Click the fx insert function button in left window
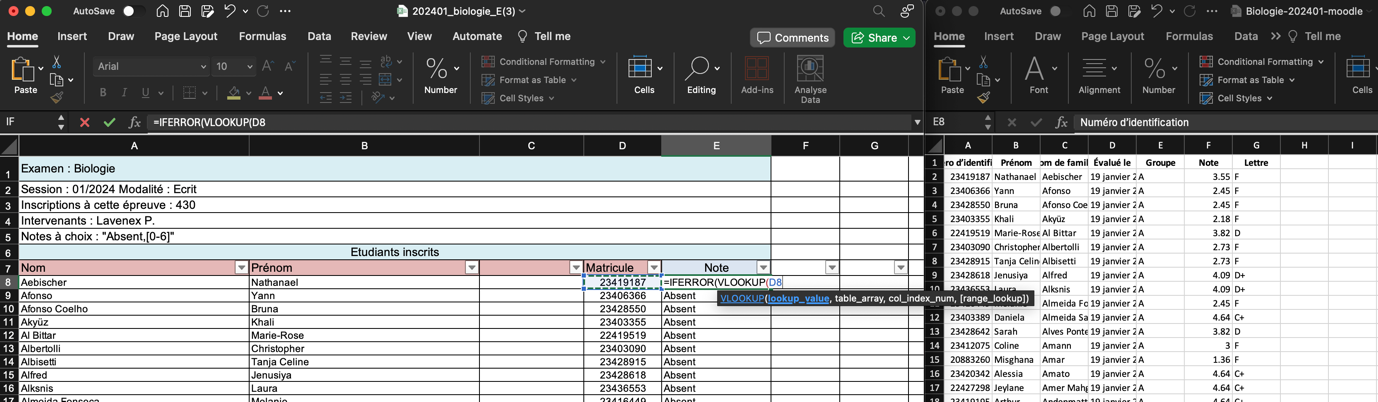The image size is (1378, 402). (135, 122)
